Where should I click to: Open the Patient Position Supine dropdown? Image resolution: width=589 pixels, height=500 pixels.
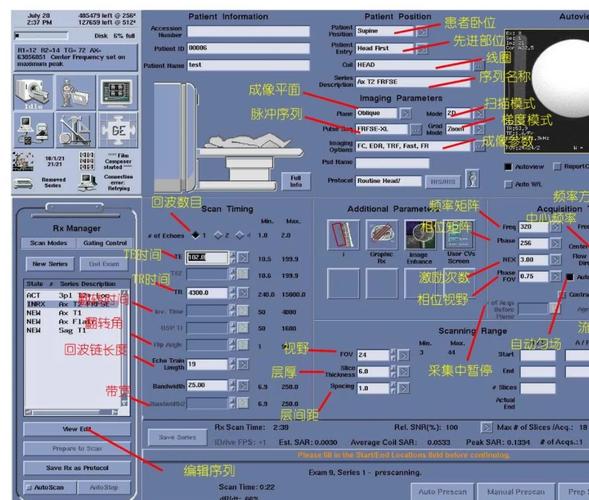(x=422, y=31)
